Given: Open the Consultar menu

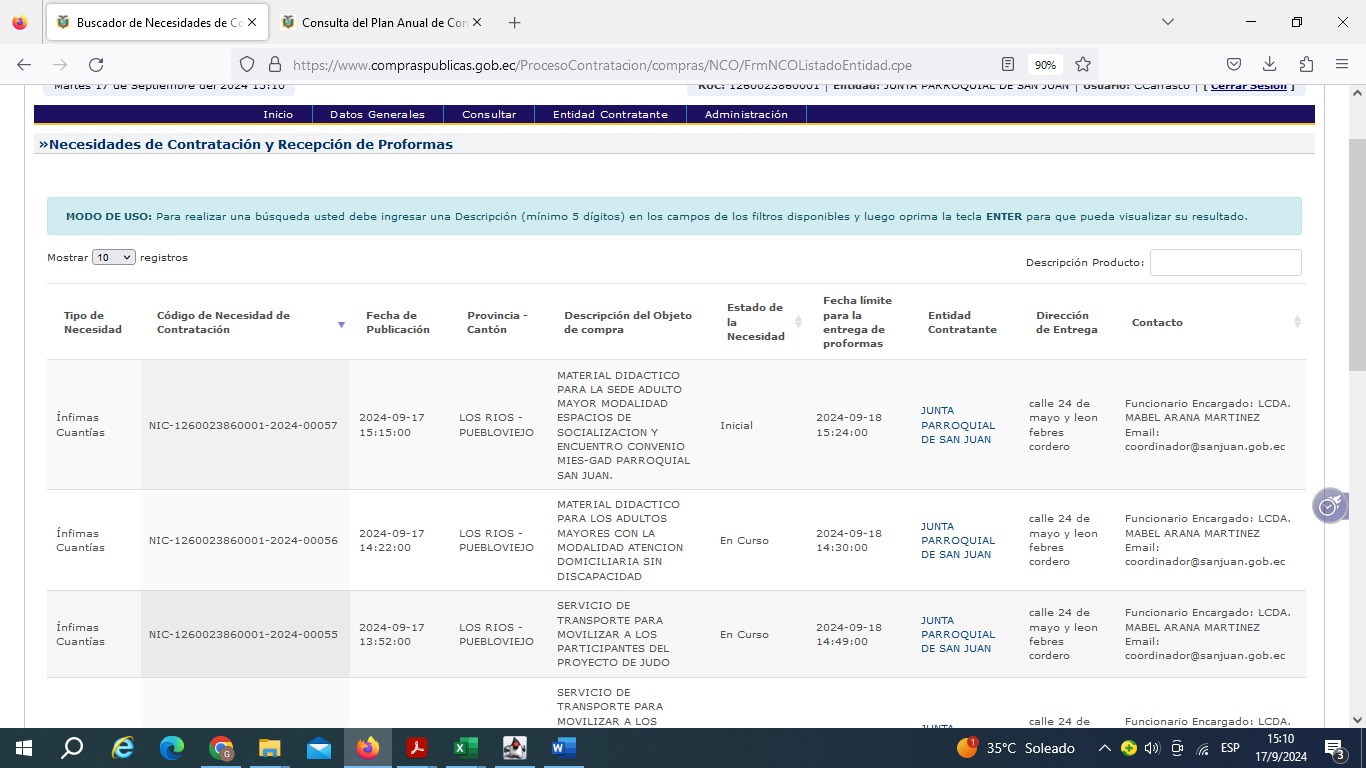Looking at the screenshot, I should (489, 114).
